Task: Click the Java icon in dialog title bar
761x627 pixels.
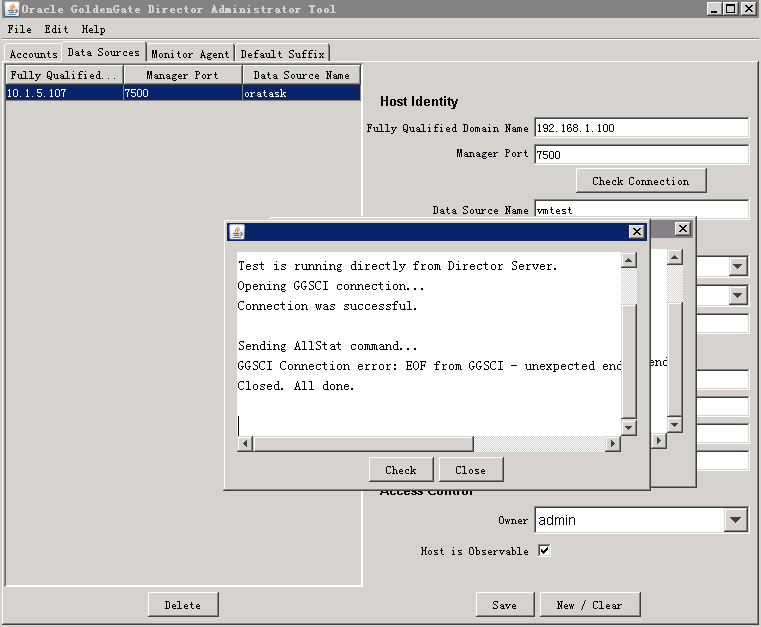Action: (237, 231)
